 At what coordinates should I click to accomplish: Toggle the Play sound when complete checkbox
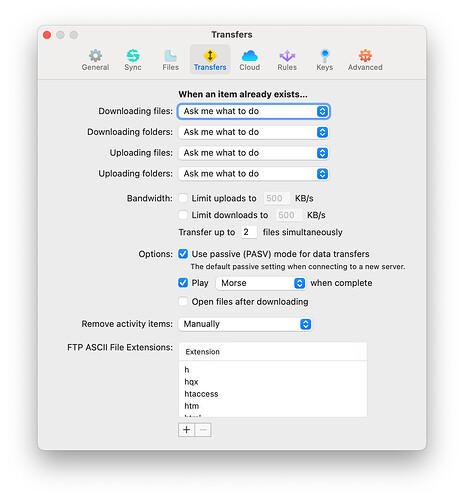(x=183, y=283)
